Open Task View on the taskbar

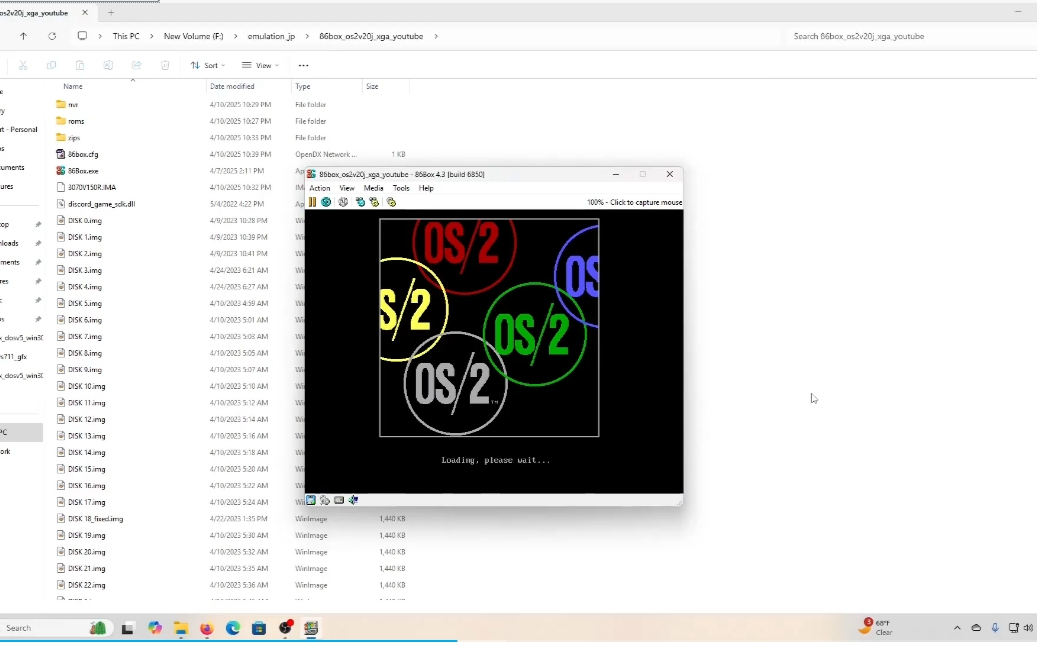coord(128,628)
